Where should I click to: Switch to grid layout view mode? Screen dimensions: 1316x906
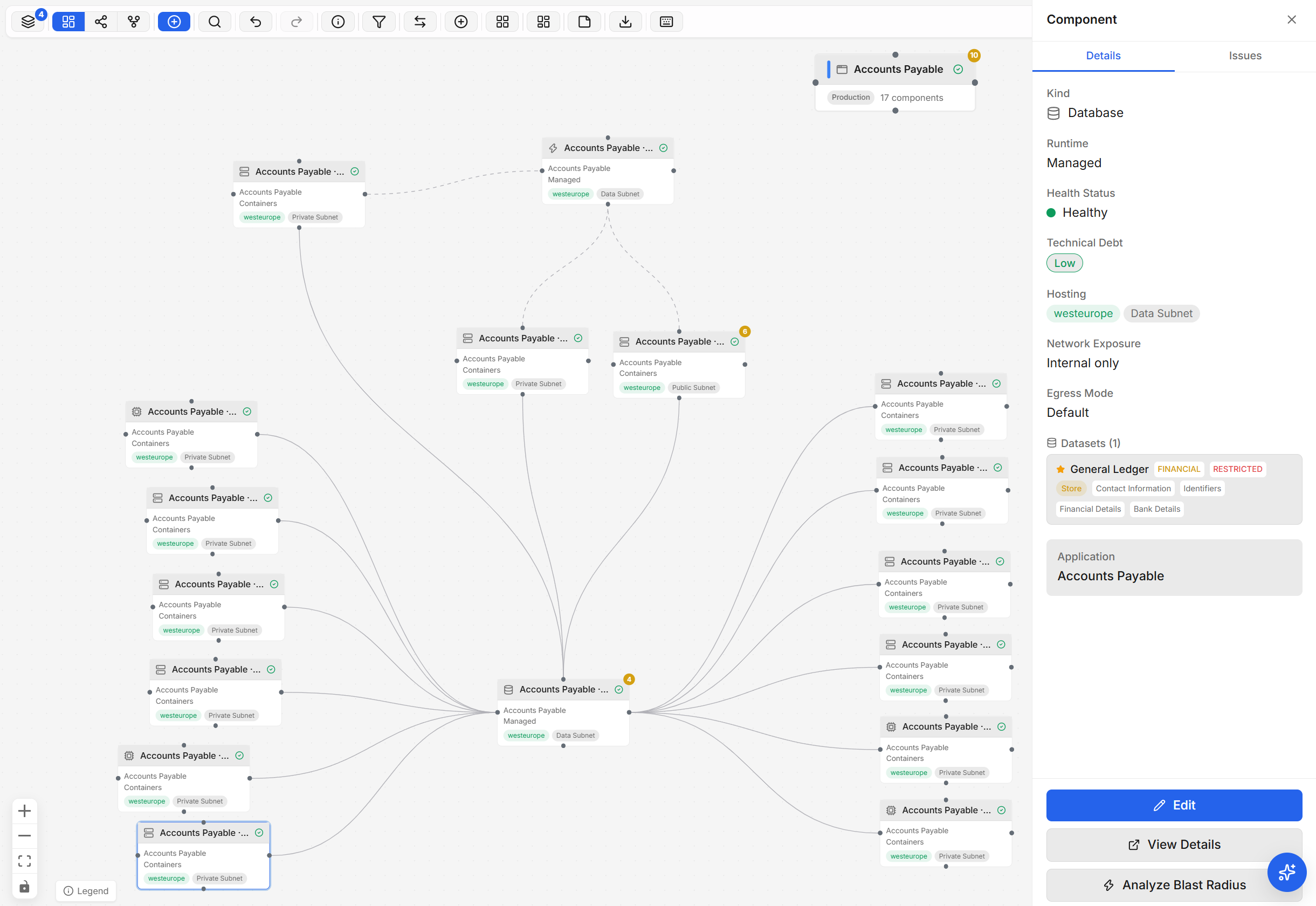(x=68, y=22)
